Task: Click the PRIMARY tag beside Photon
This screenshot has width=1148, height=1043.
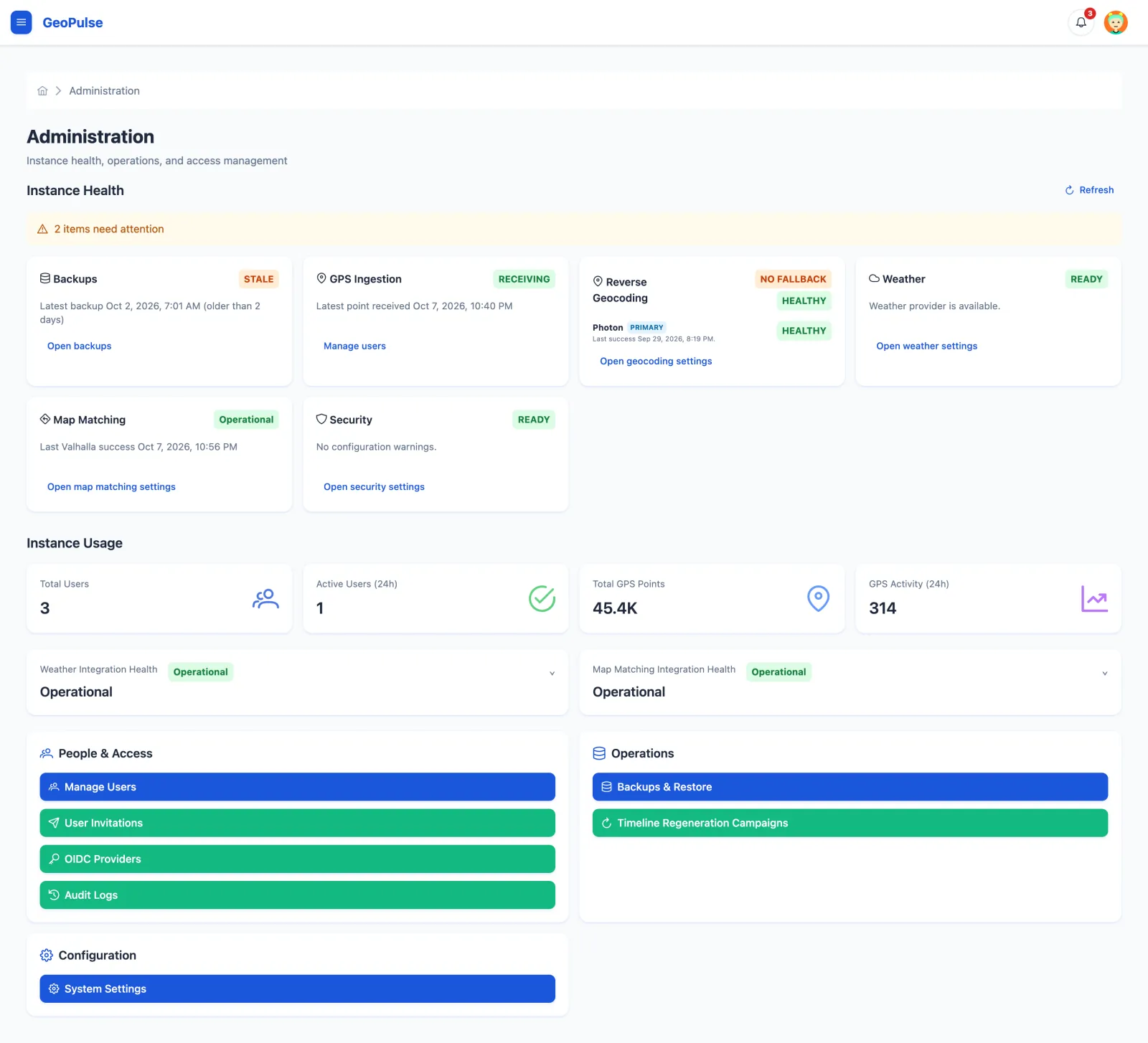Action: tap(646, 327)
